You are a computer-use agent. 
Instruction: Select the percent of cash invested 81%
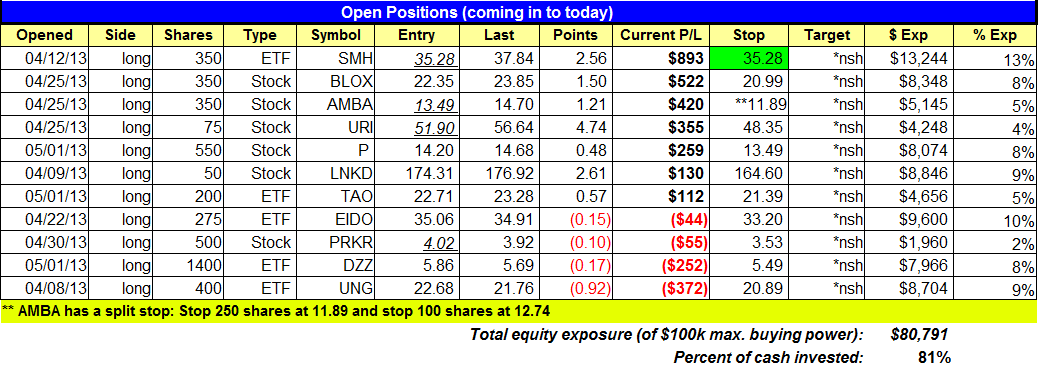click(x=934, y=358)
